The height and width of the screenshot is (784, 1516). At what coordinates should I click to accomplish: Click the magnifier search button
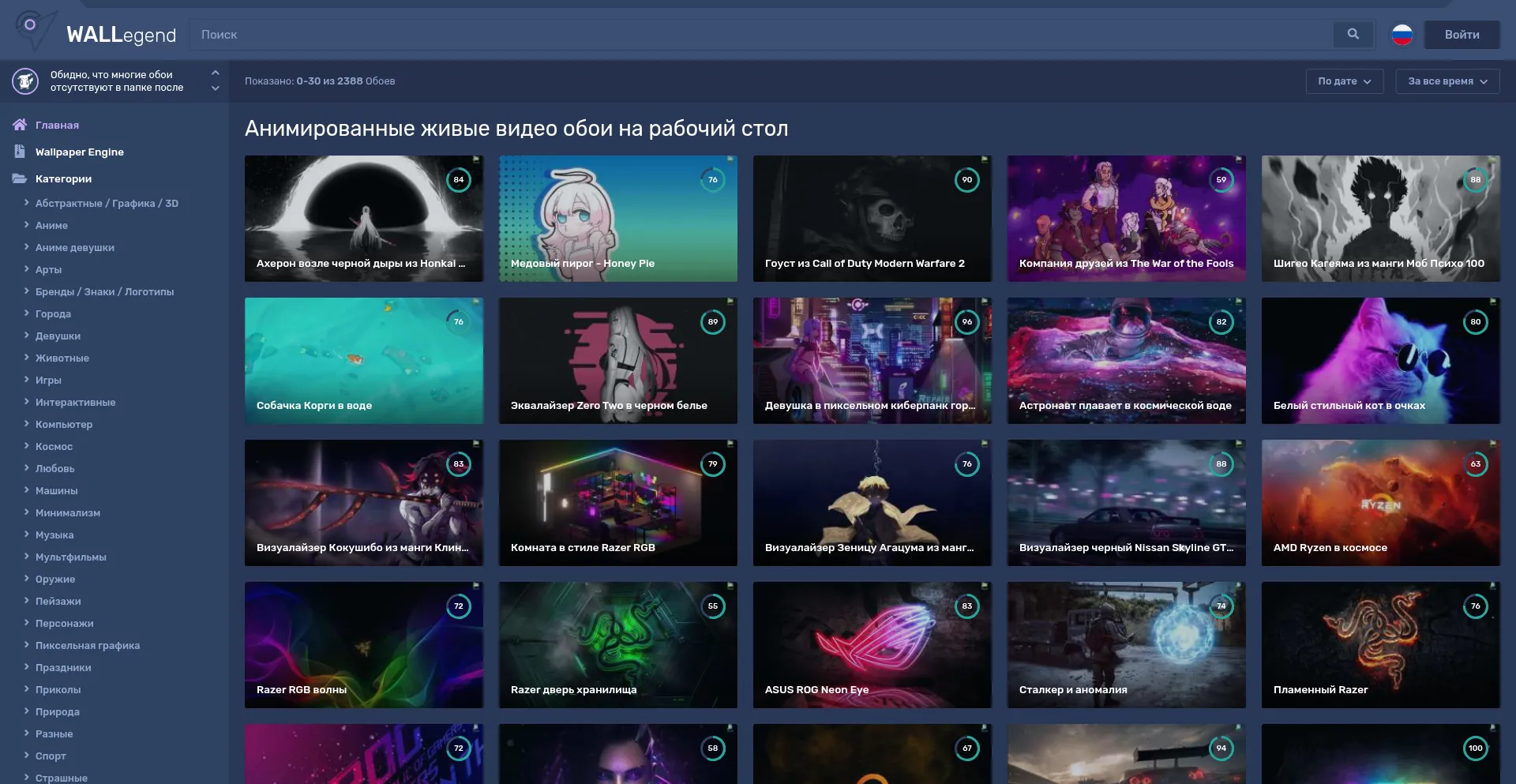click(1353, 35)
